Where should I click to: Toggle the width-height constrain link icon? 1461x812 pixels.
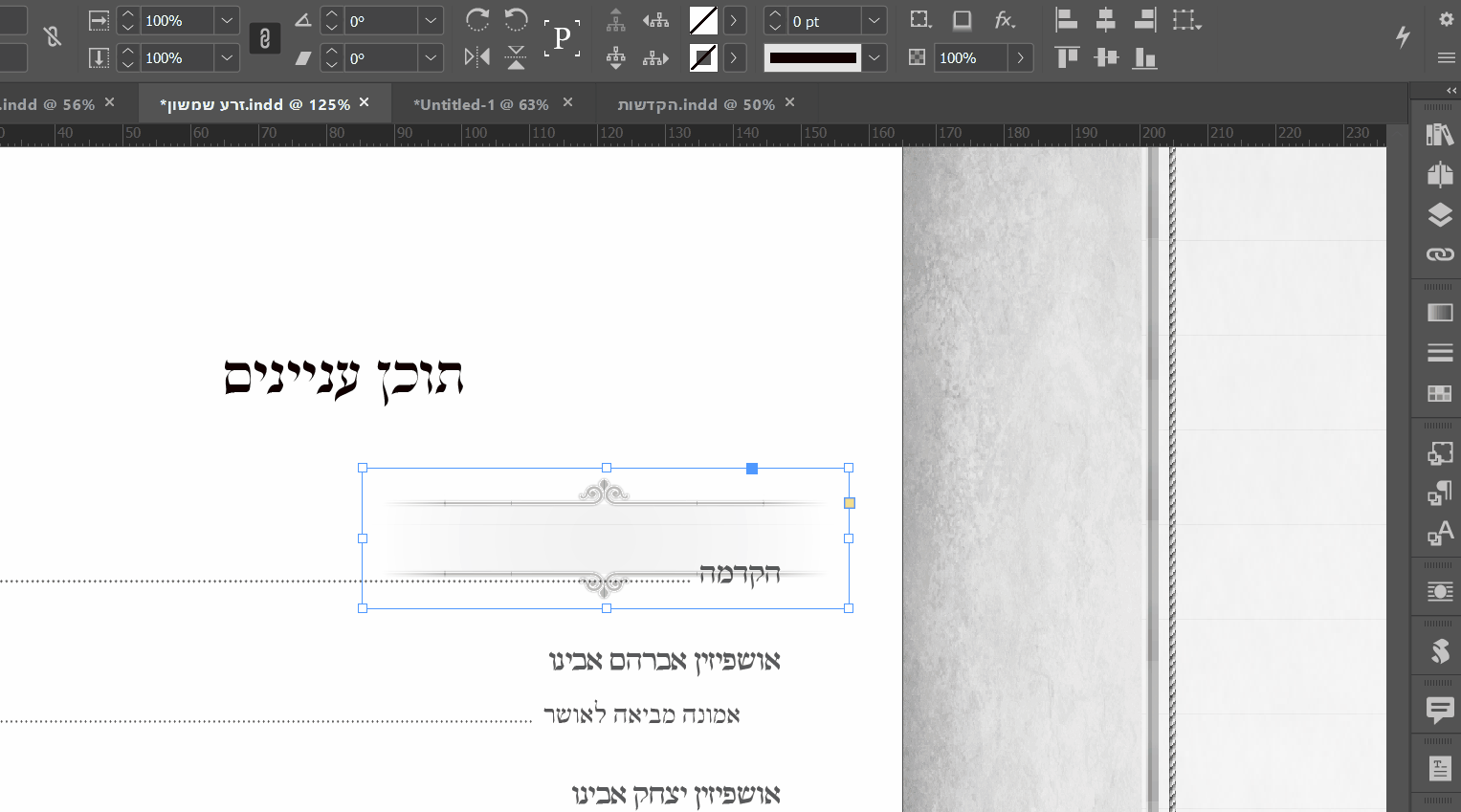click(53, 37)
